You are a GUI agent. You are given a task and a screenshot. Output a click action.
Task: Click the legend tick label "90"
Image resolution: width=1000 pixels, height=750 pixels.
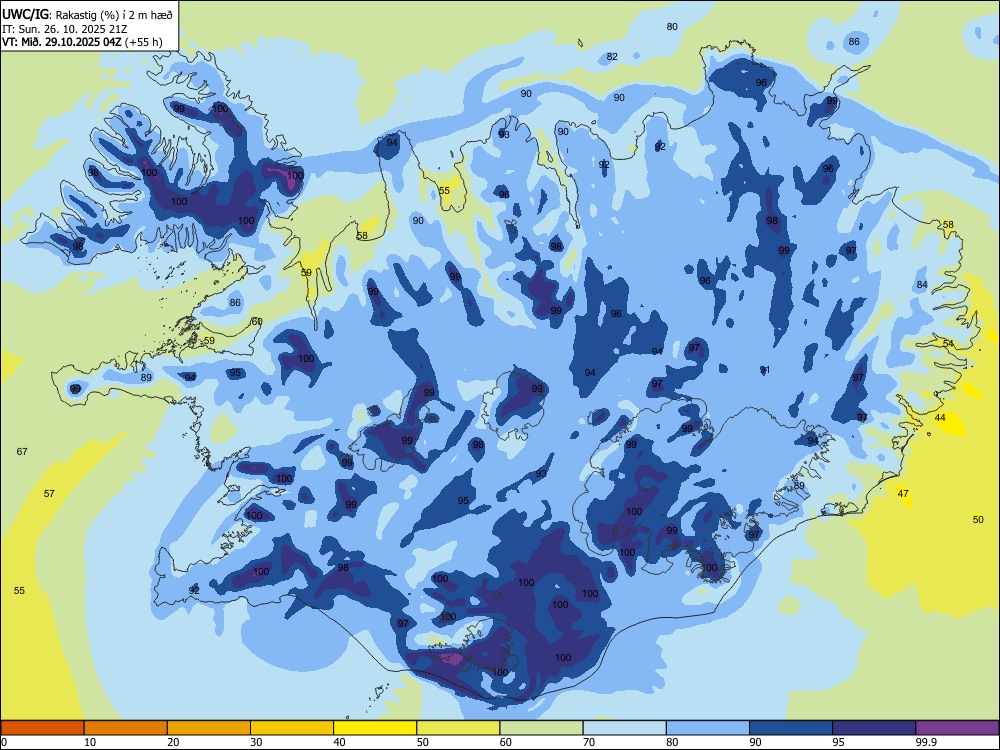pyautogui.click(x=756, y=742)
